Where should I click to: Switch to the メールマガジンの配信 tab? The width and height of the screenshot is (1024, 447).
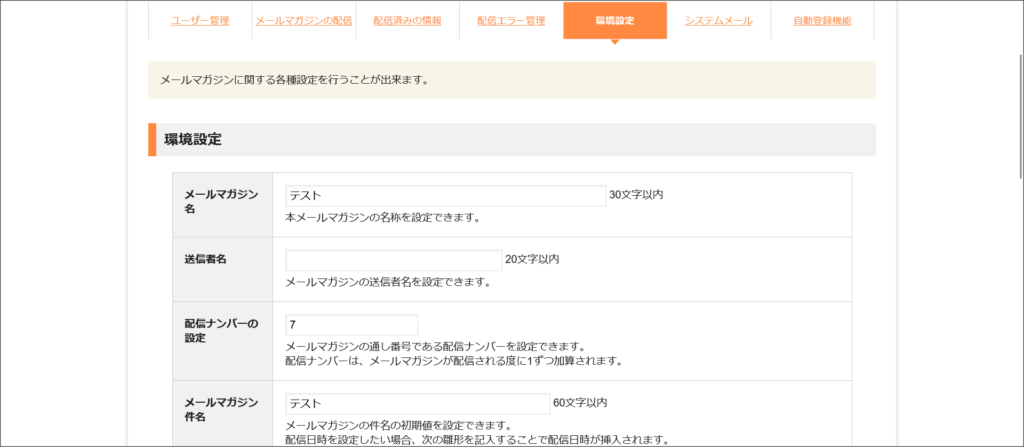click(x=304, y=20)
